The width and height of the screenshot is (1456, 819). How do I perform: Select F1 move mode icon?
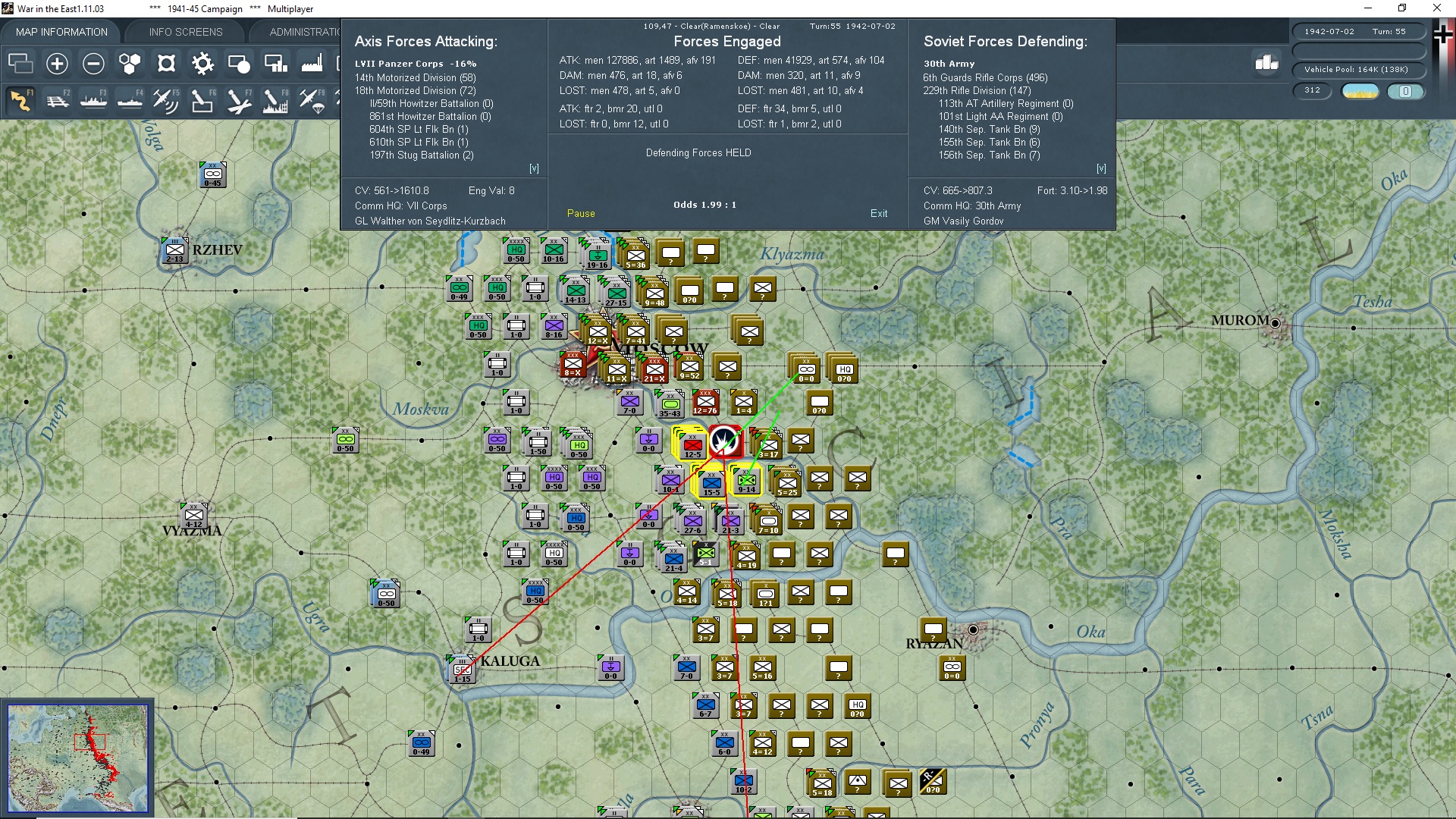(x=20, y=100)
